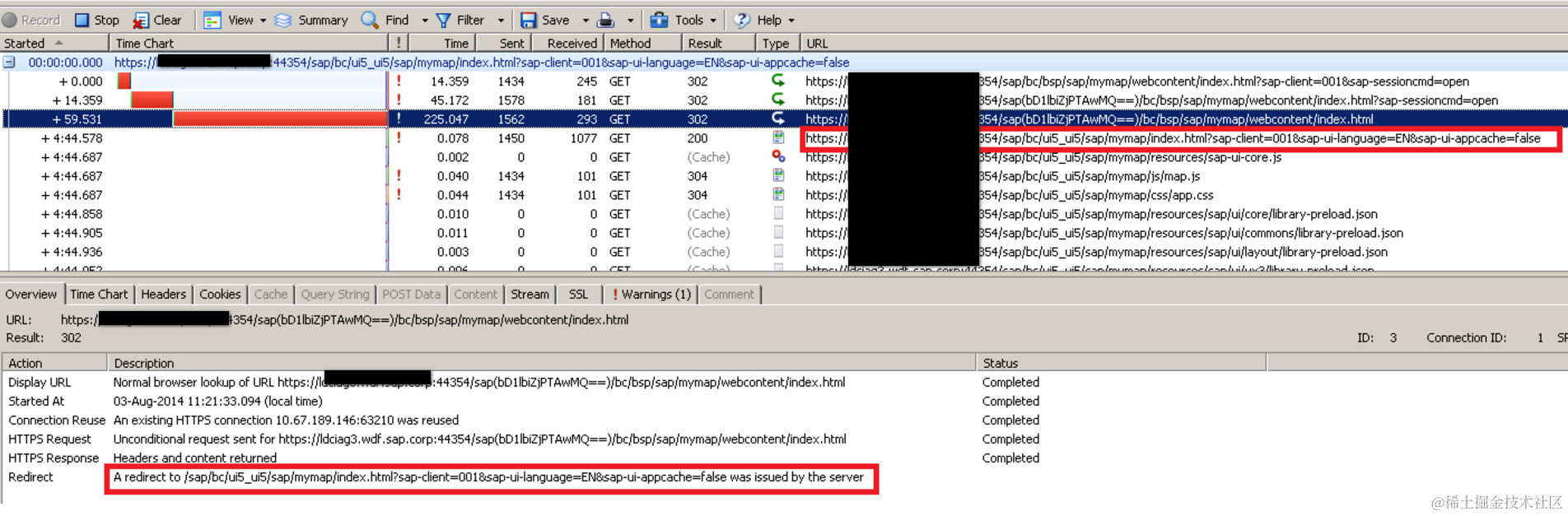This screenshot has height=516, width=1568.
Task: Start capturing with the Record button
Action: 31,20
